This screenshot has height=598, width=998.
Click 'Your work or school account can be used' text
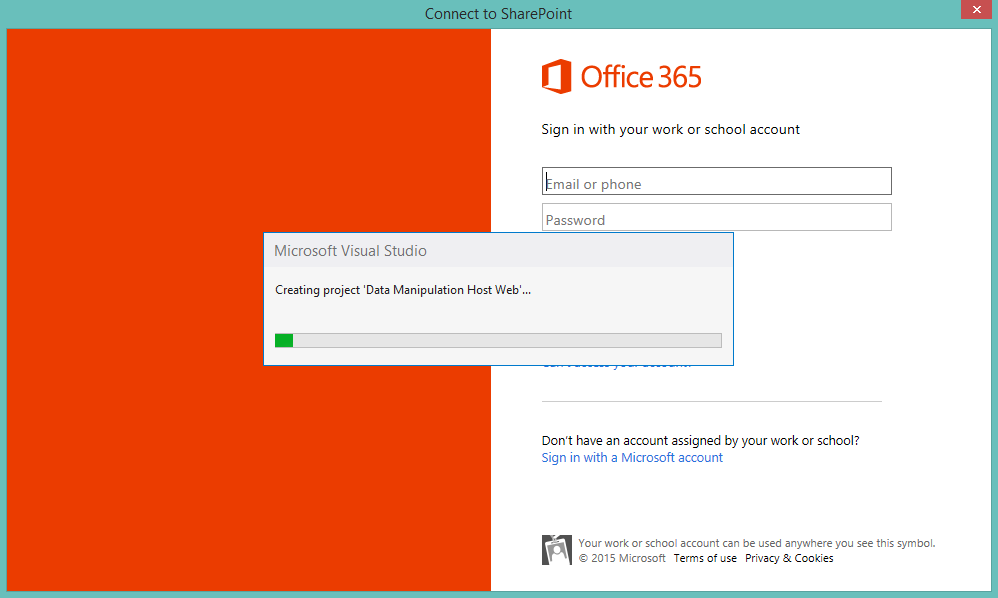(757, 543)
